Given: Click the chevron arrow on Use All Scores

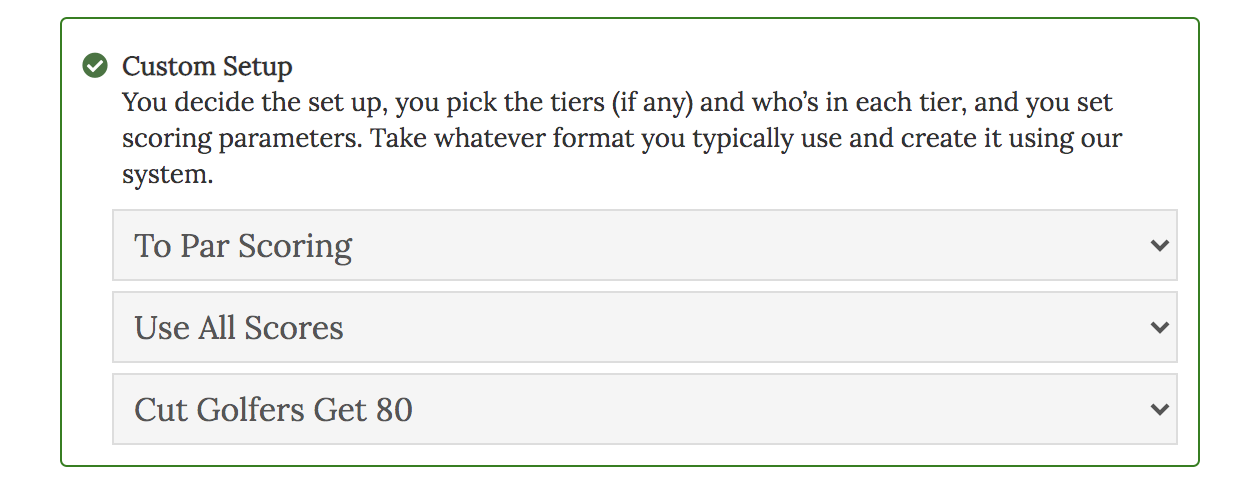Looking at the screenshot, I should pos(1159,327).
